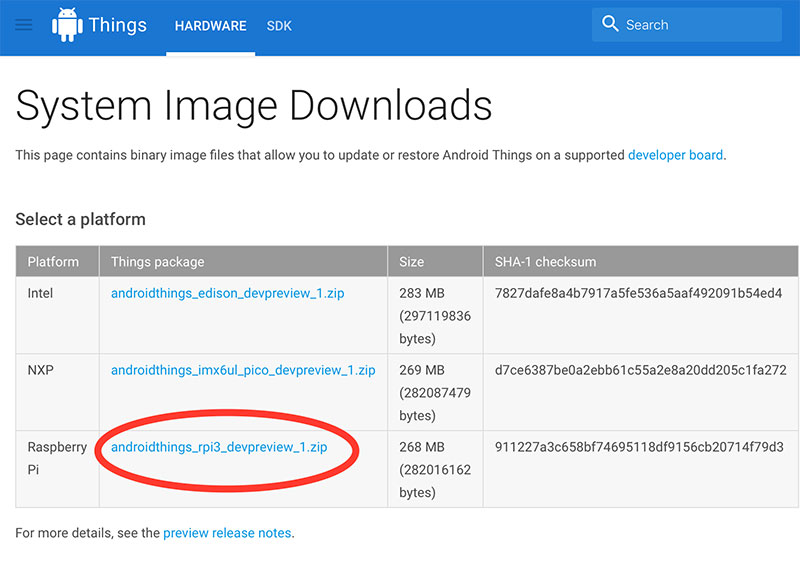Image resolution: width=800 pixels, height=583 pixels.
Task: Open the SDK tab
Action: tap(279, 27)
